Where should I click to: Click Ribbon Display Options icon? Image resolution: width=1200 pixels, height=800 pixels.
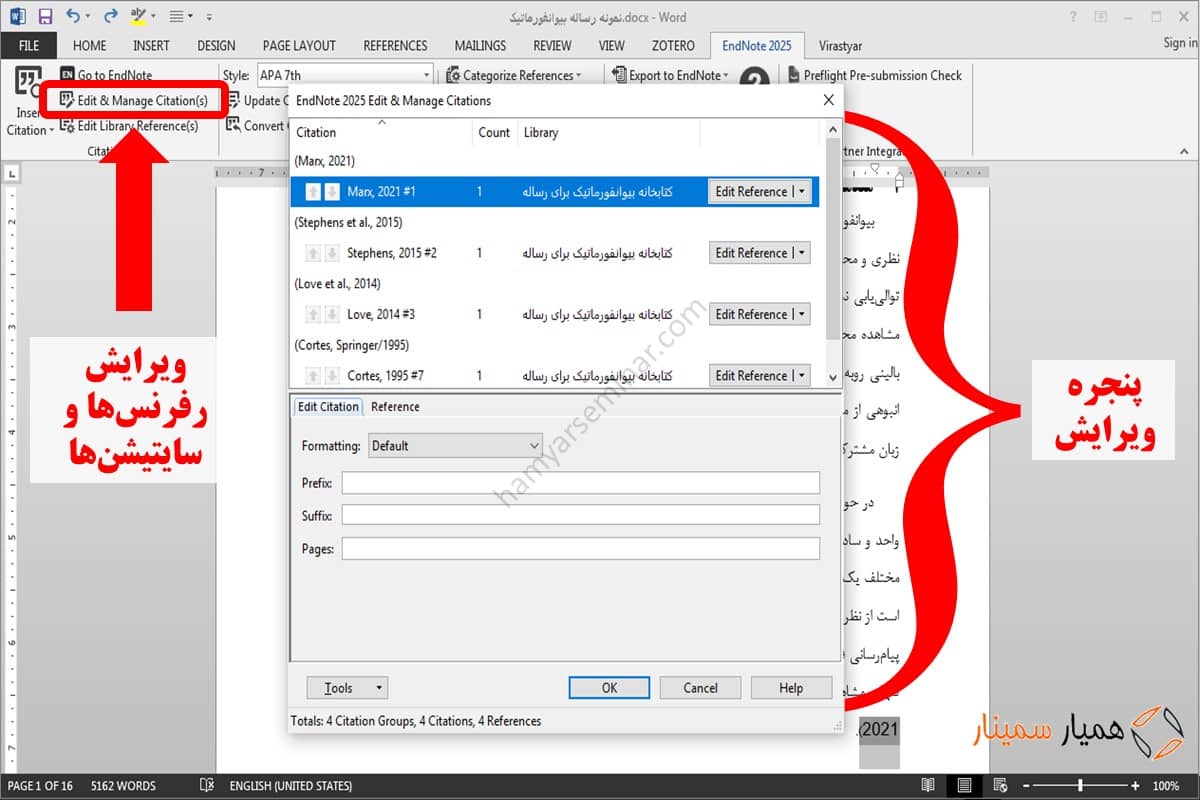[1101, 16]
